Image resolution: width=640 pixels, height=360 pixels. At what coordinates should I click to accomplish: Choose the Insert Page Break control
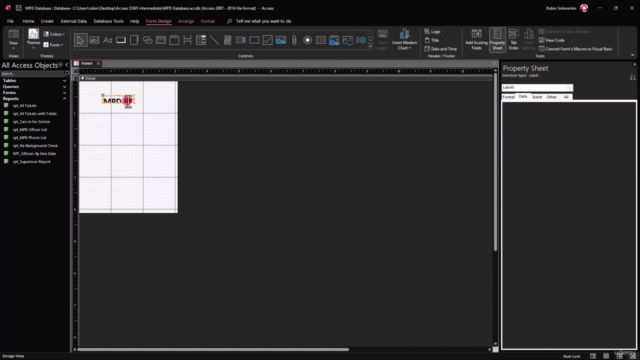point(187,40)
